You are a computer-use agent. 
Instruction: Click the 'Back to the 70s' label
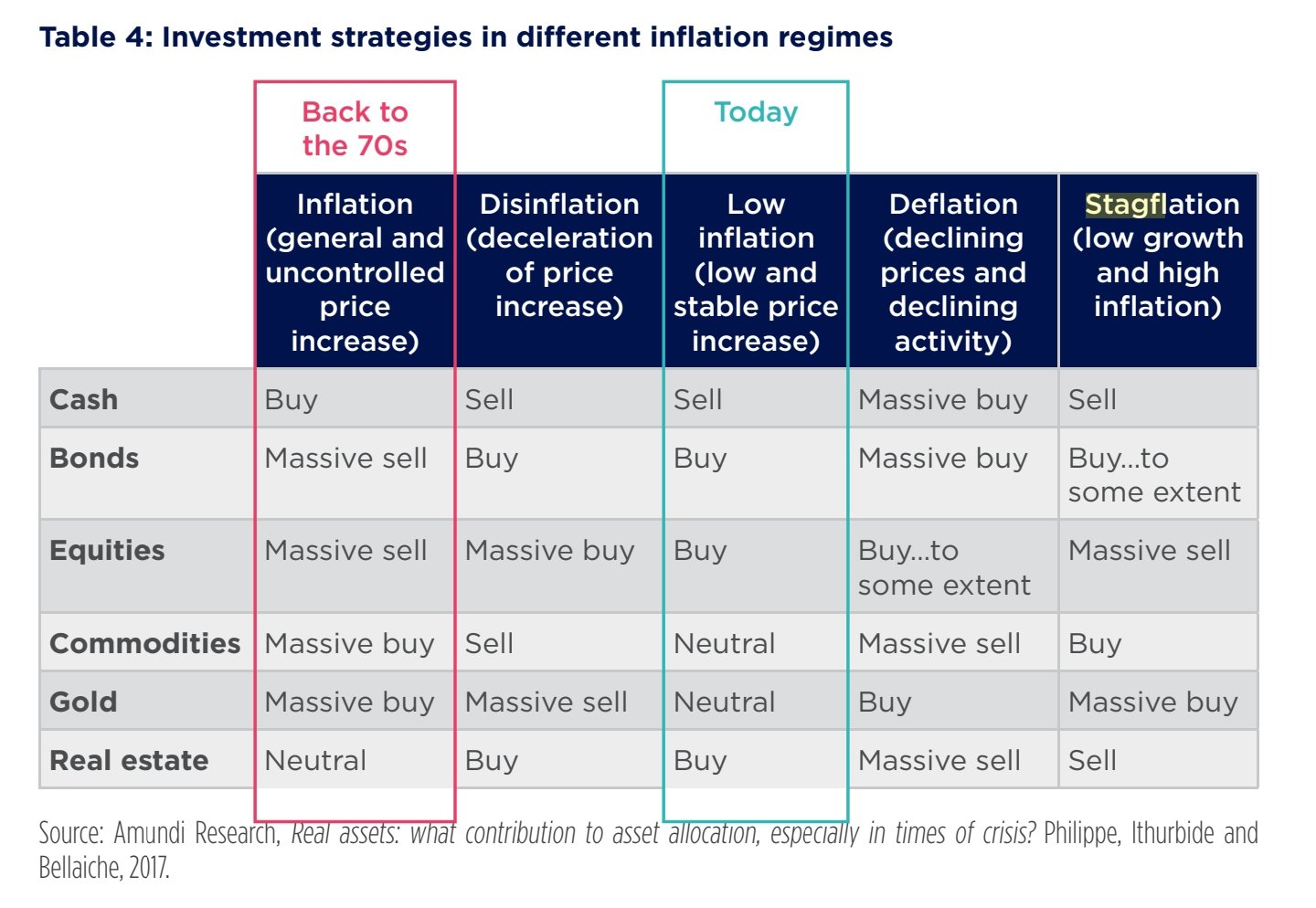tap(355, 128)
